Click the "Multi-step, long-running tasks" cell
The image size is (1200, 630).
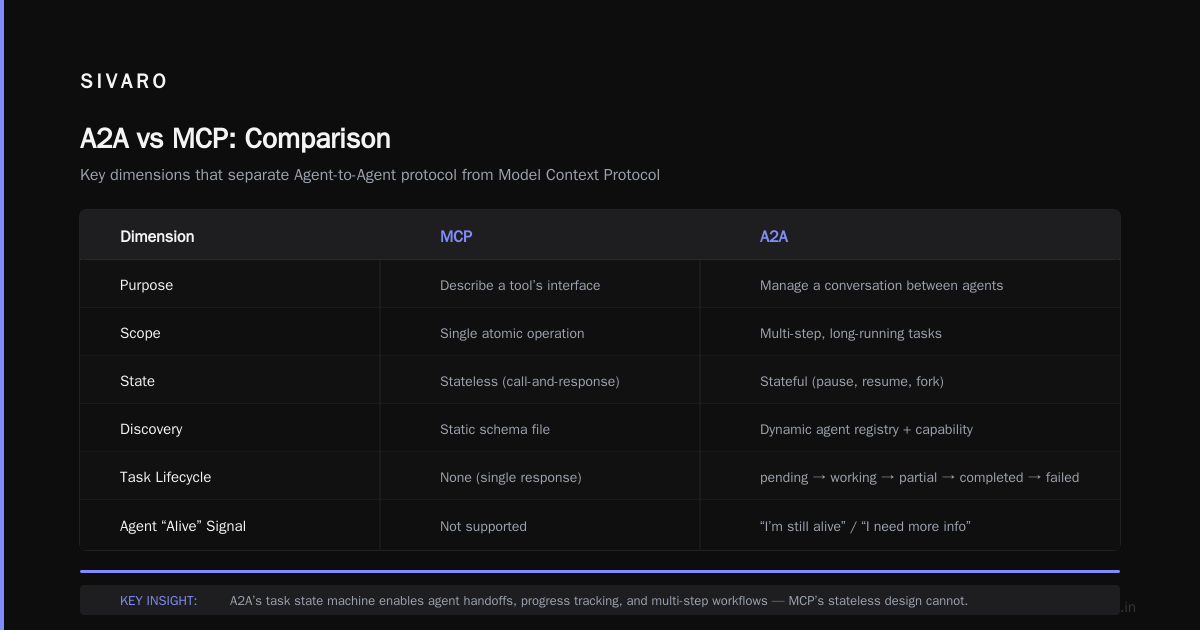[x=851, y=333]
